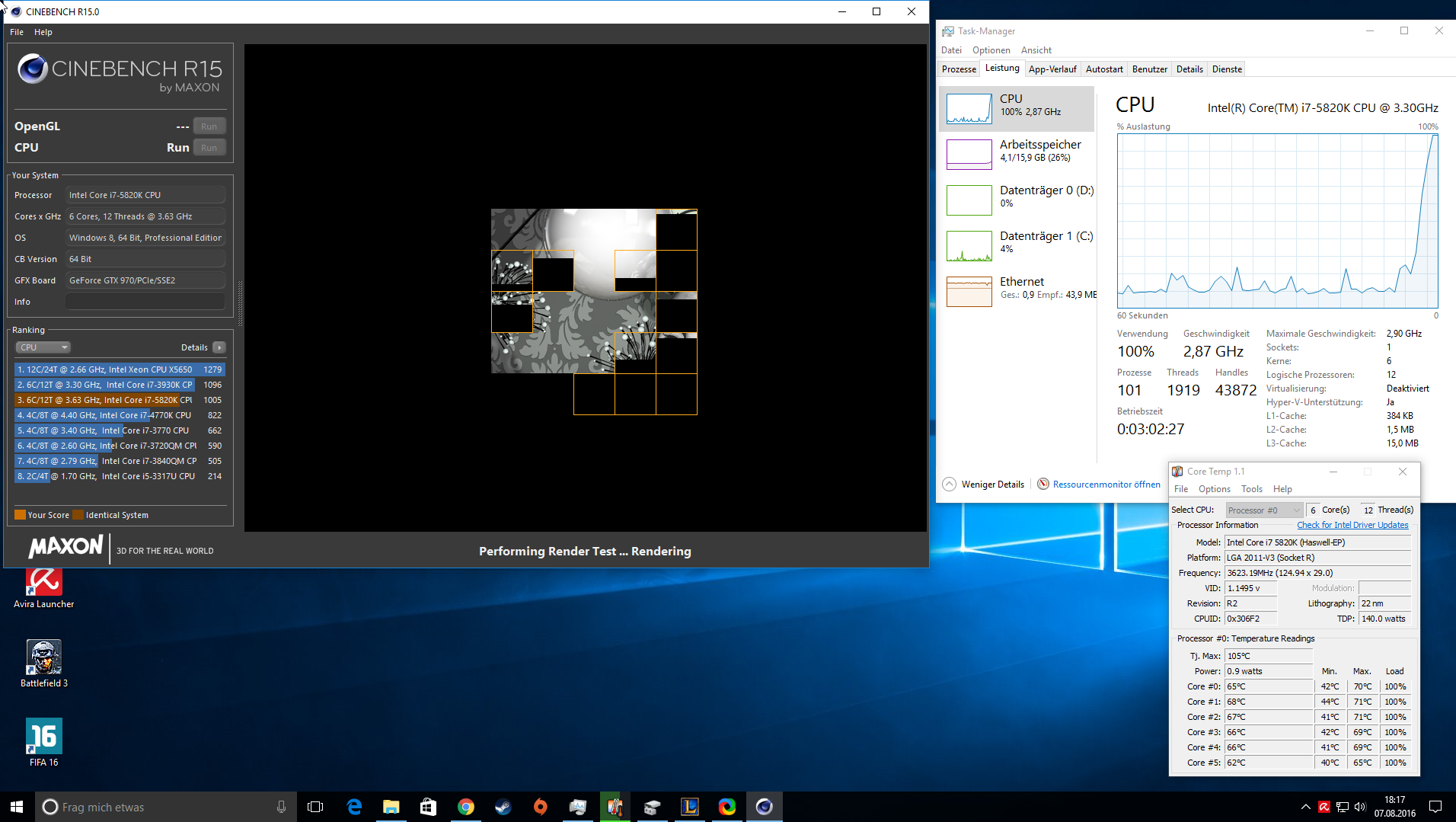Launch Google Chrome from the taskbar

[465, 807]
